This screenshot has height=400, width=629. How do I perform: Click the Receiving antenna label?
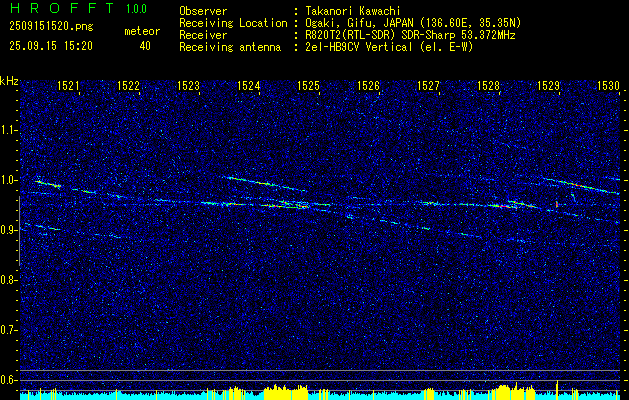click(x=230, y=47)
